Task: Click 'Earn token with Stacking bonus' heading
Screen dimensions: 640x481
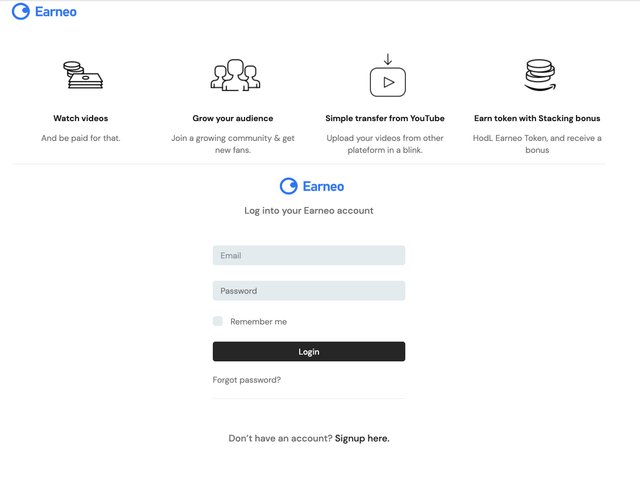Action: [537, 118]
